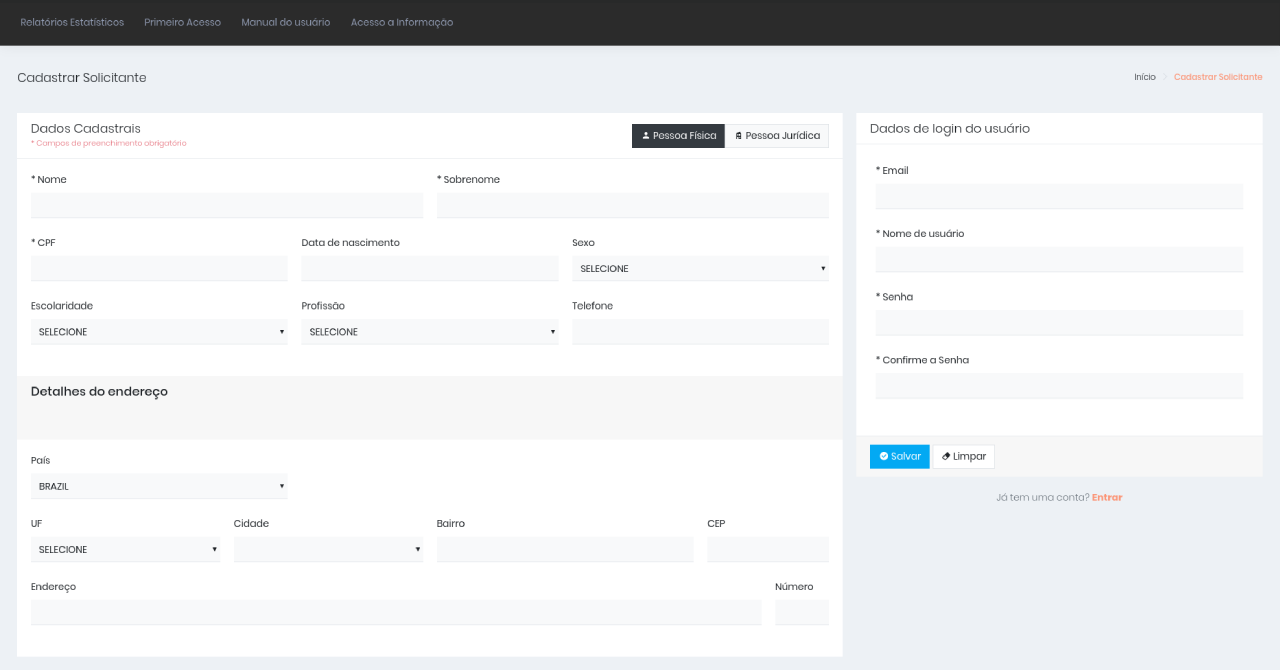Click the Salvar button

[x=899, y=457]
